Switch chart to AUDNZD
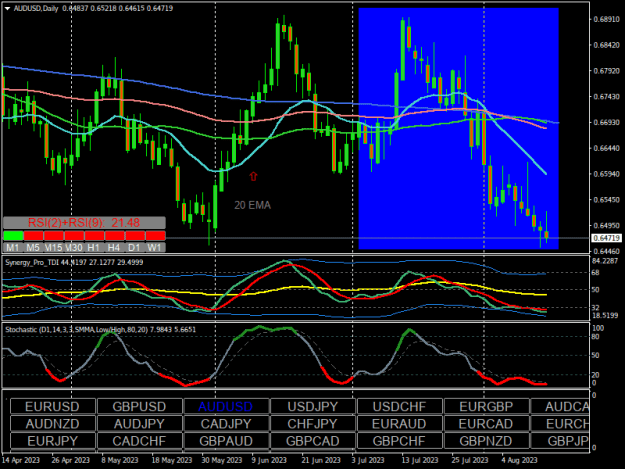The width and height of the screenshot is (625, 469). tap(53, 424)
